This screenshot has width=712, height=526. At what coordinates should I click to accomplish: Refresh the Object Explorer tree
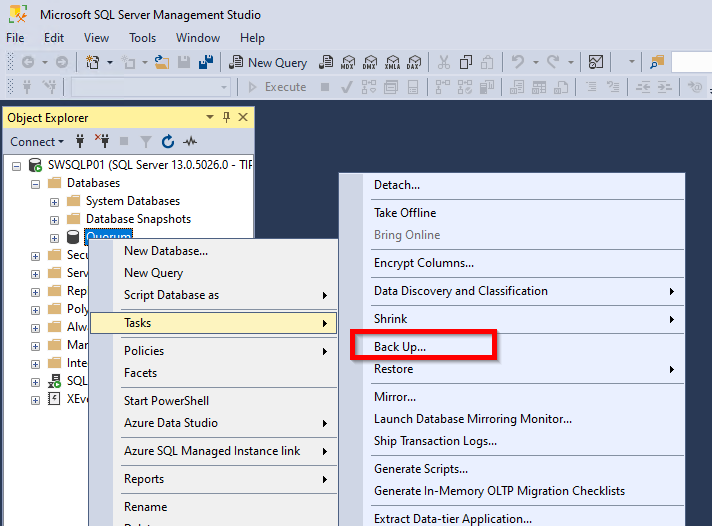168,142
